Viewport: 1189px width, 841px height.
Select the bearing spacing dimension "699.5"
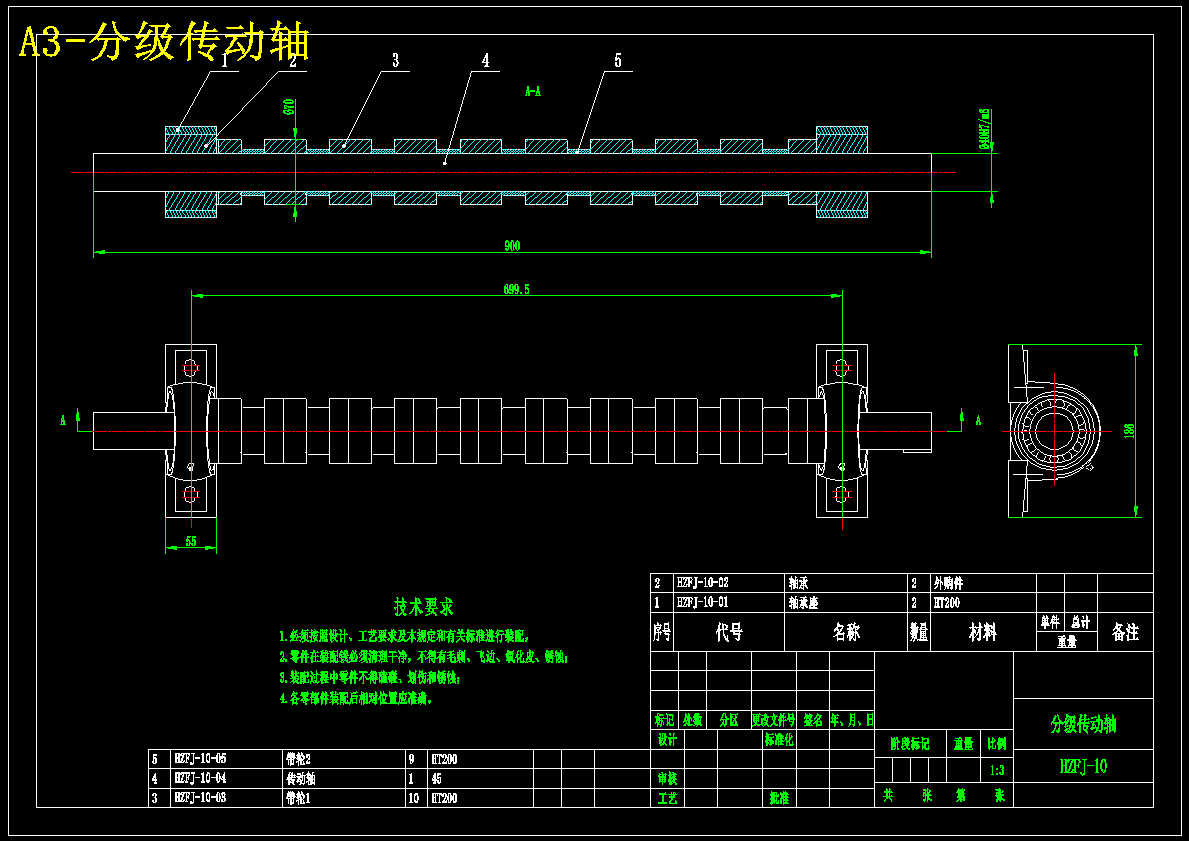pos(516,289)
